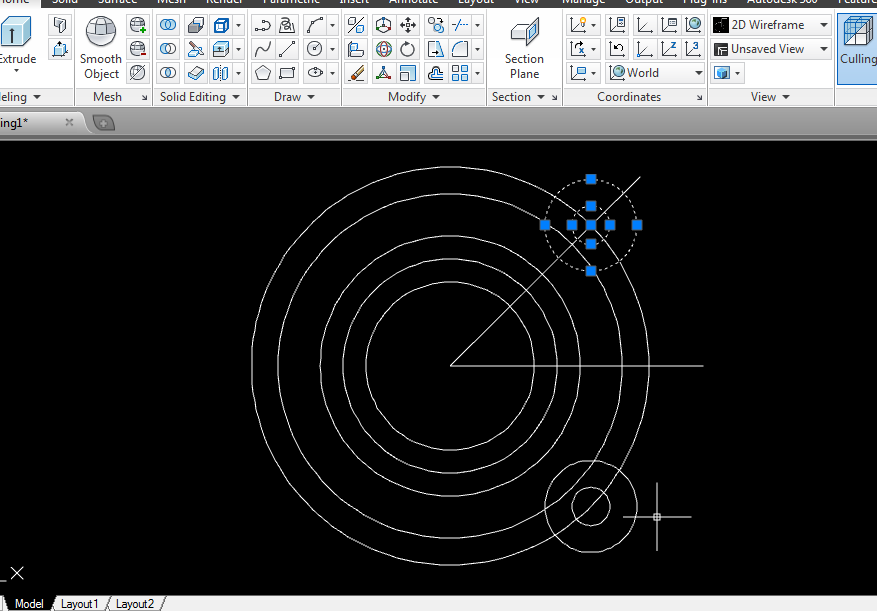877x611 pixels.
Task: Open the Arc tool dropdown arrow
Action: 332,25
